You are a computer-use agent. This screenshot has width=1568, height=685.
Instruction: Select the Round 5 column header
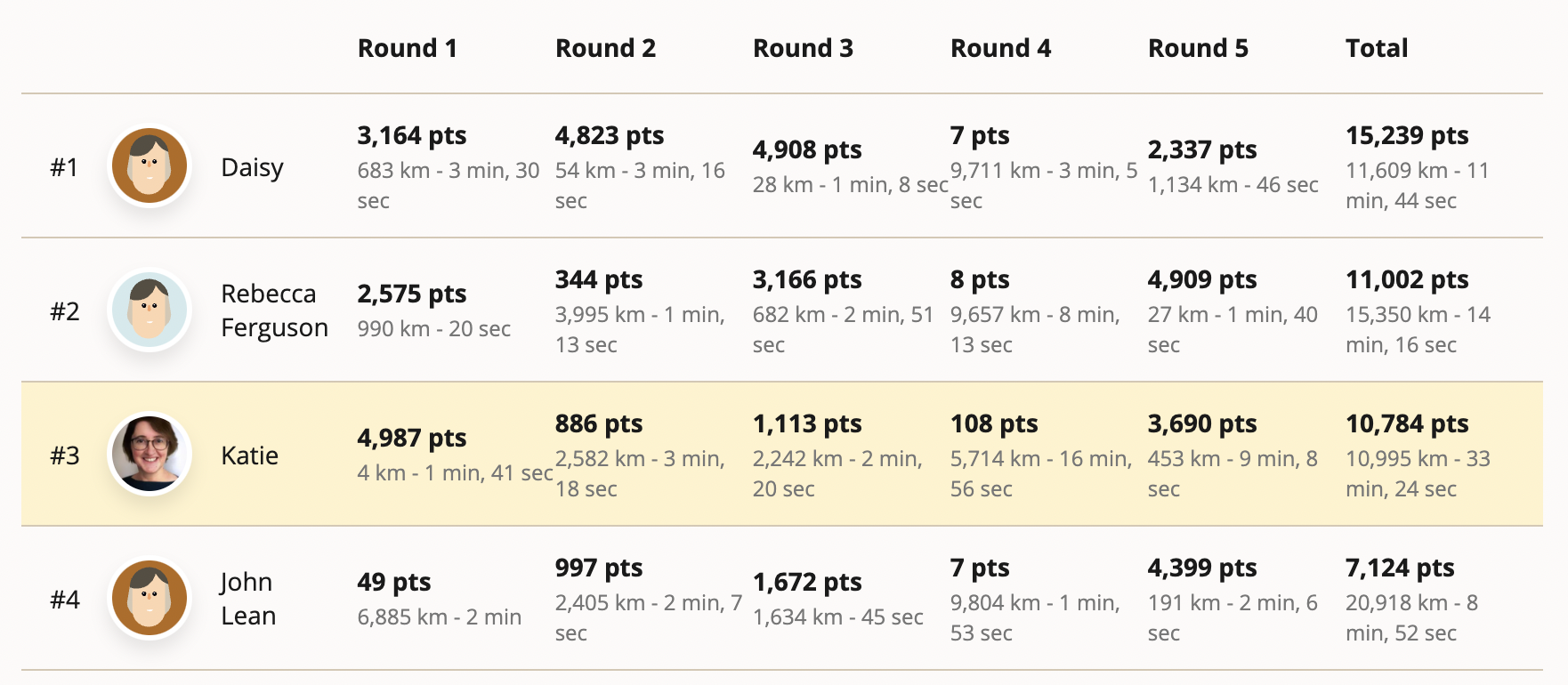1198,48
